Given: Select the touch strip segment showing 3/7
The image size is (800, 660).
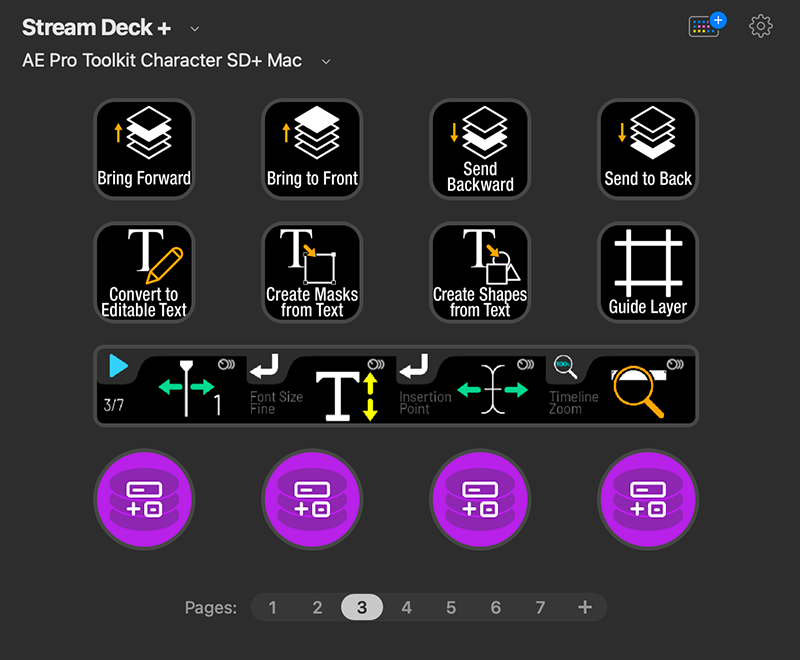Looking at the screenshot, I should [172, 386].
